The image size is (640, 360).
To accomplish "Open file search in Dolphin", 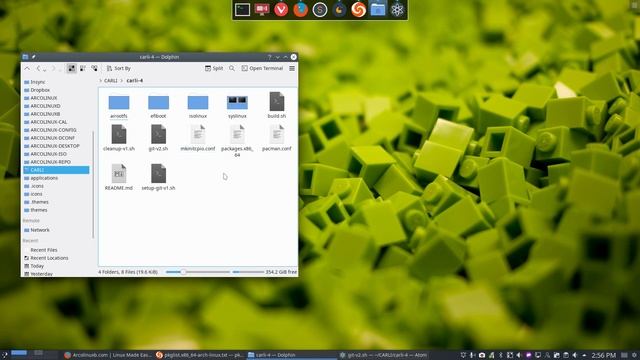I will pos(232,69).
